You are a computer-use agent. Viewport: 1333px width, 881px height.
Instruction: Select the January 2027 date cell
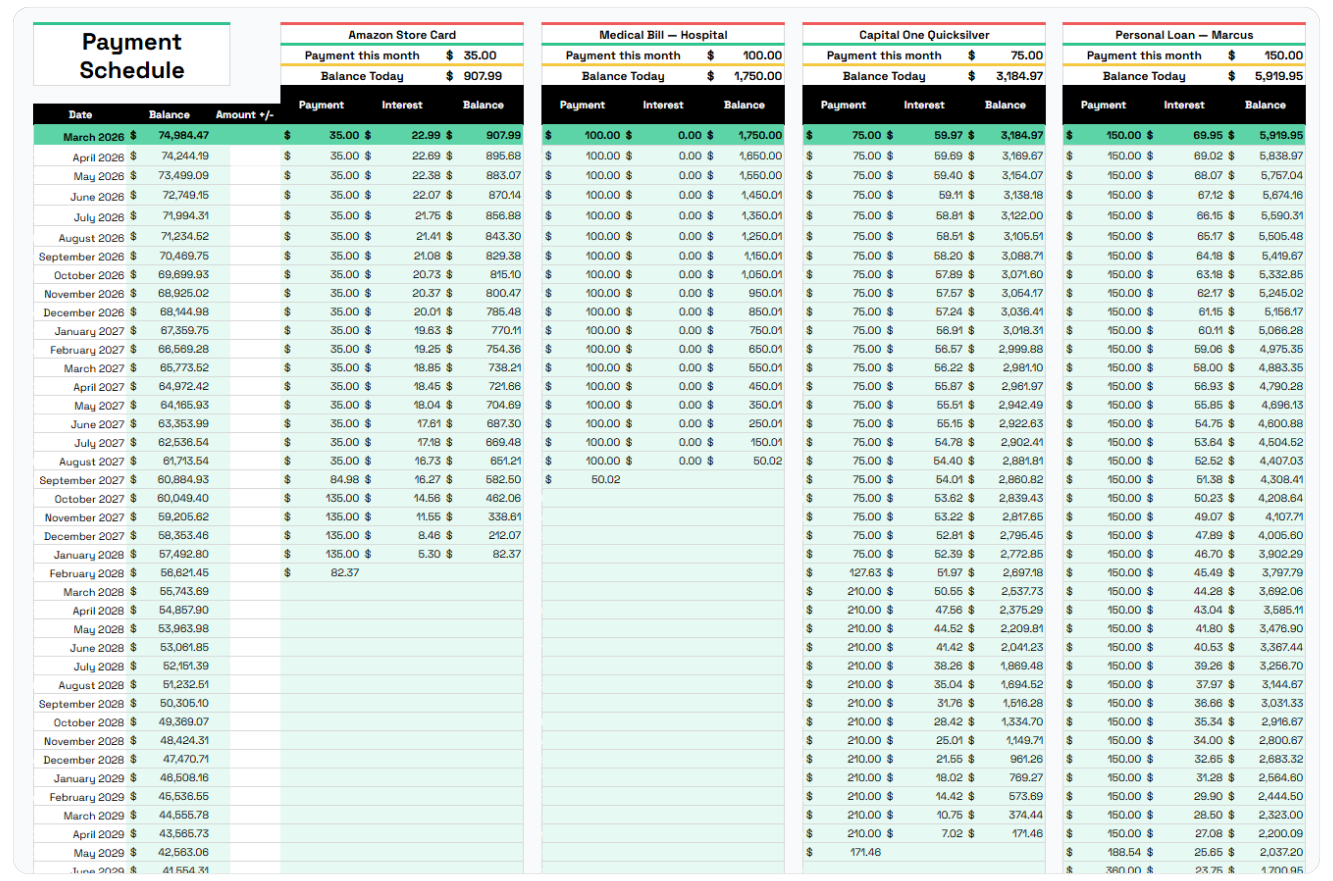(x=89, y=331)
